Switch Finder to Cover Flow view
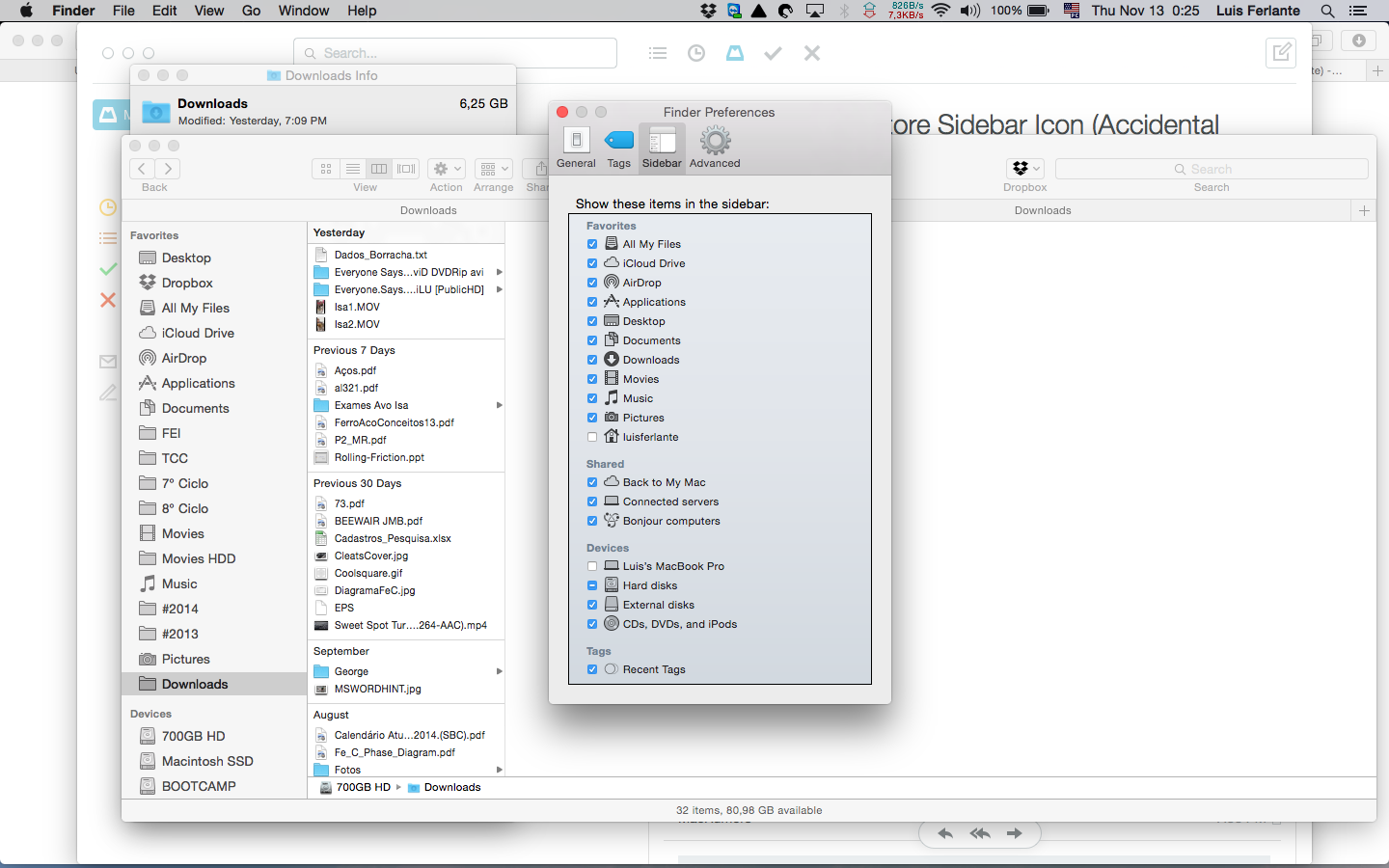 [406, 169]
